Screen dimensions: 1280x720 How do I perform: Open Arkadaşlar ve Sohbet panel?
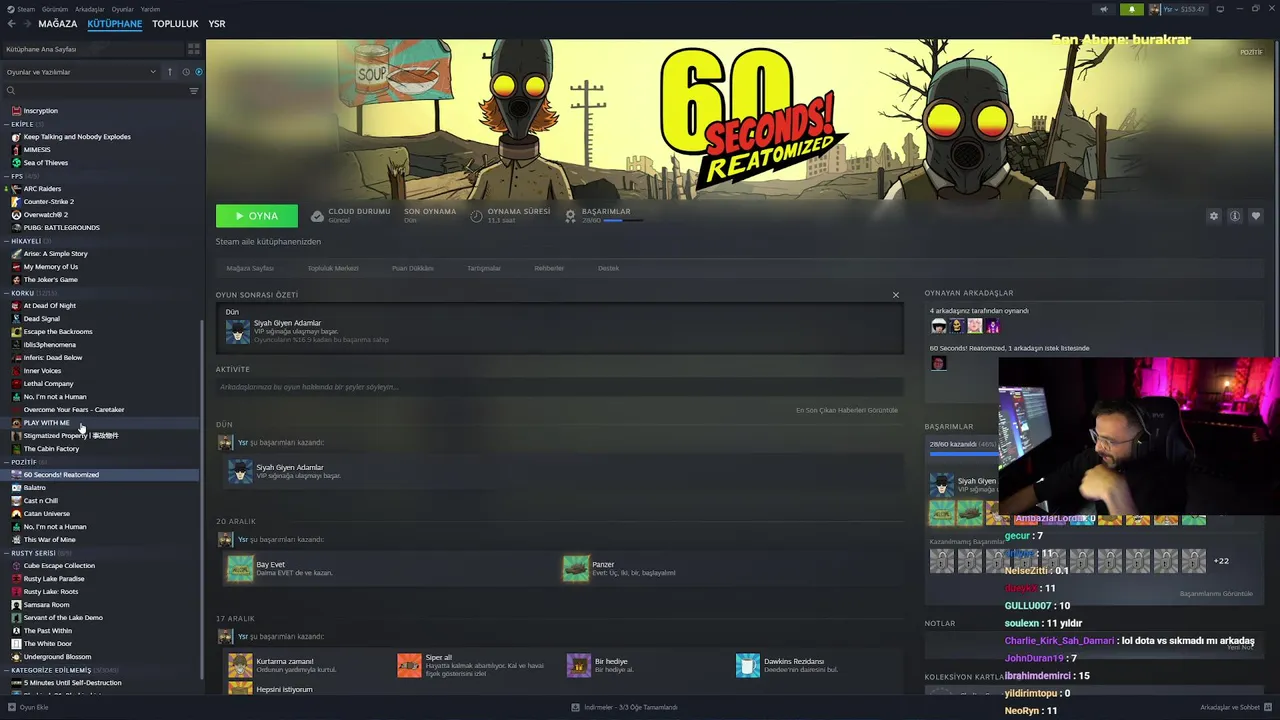[1236, 707]
